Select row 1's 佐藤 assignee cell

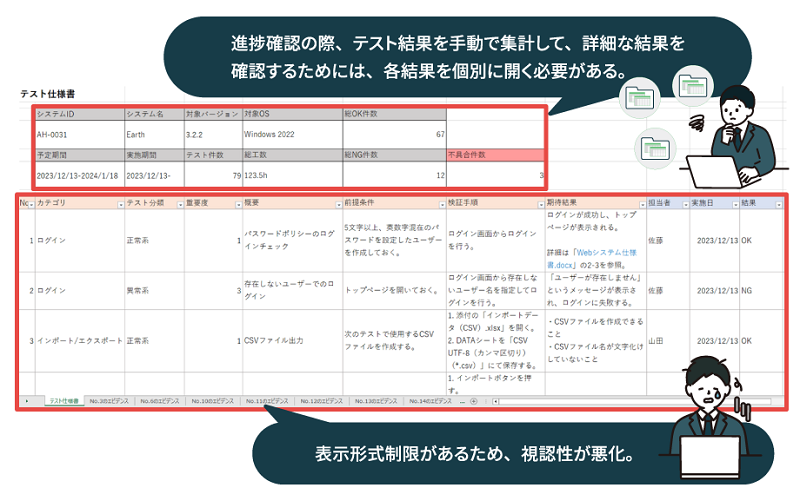click(668, 240)
